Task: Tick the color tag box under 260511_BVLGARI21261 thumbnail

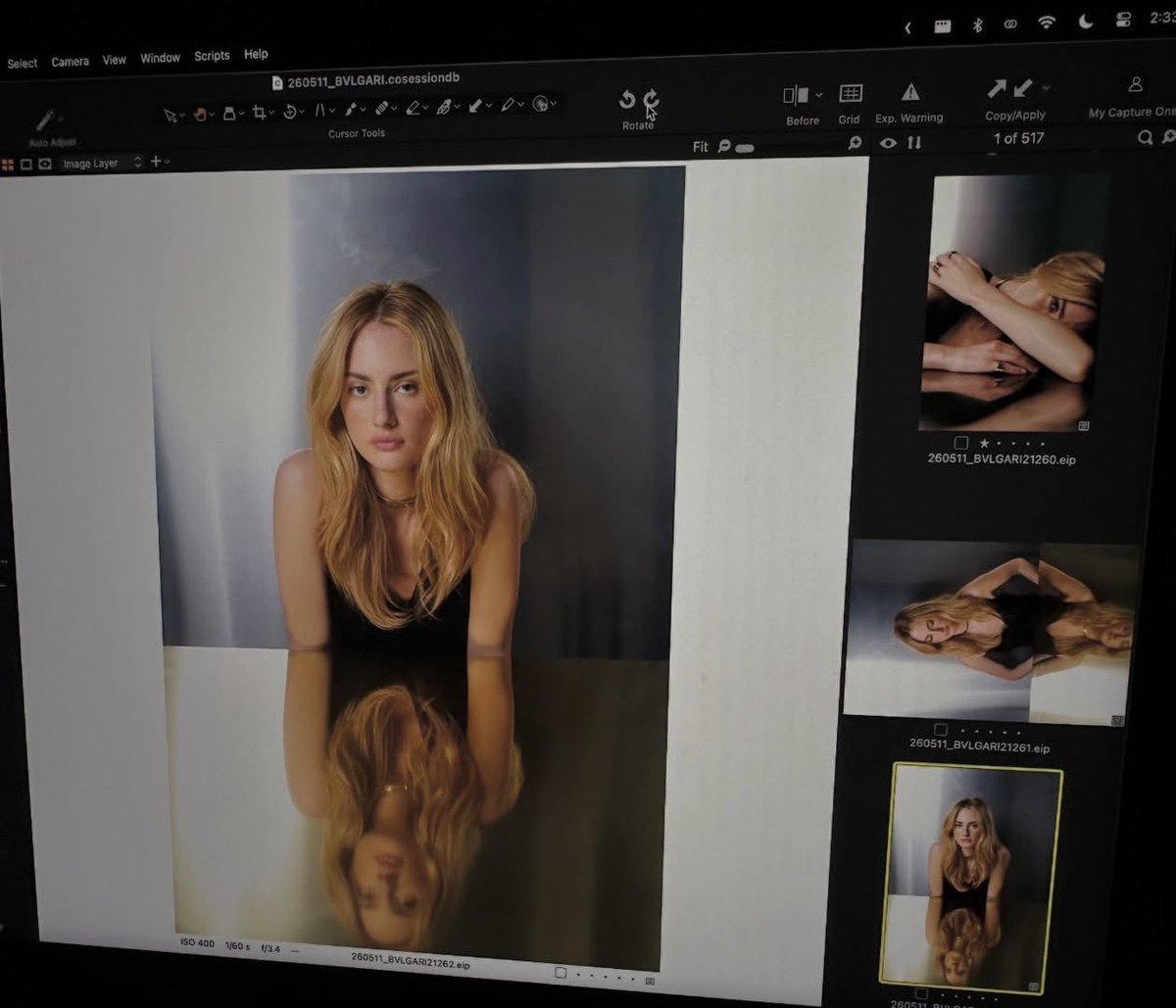Action: pyautogui.click(x=941, y=730)
